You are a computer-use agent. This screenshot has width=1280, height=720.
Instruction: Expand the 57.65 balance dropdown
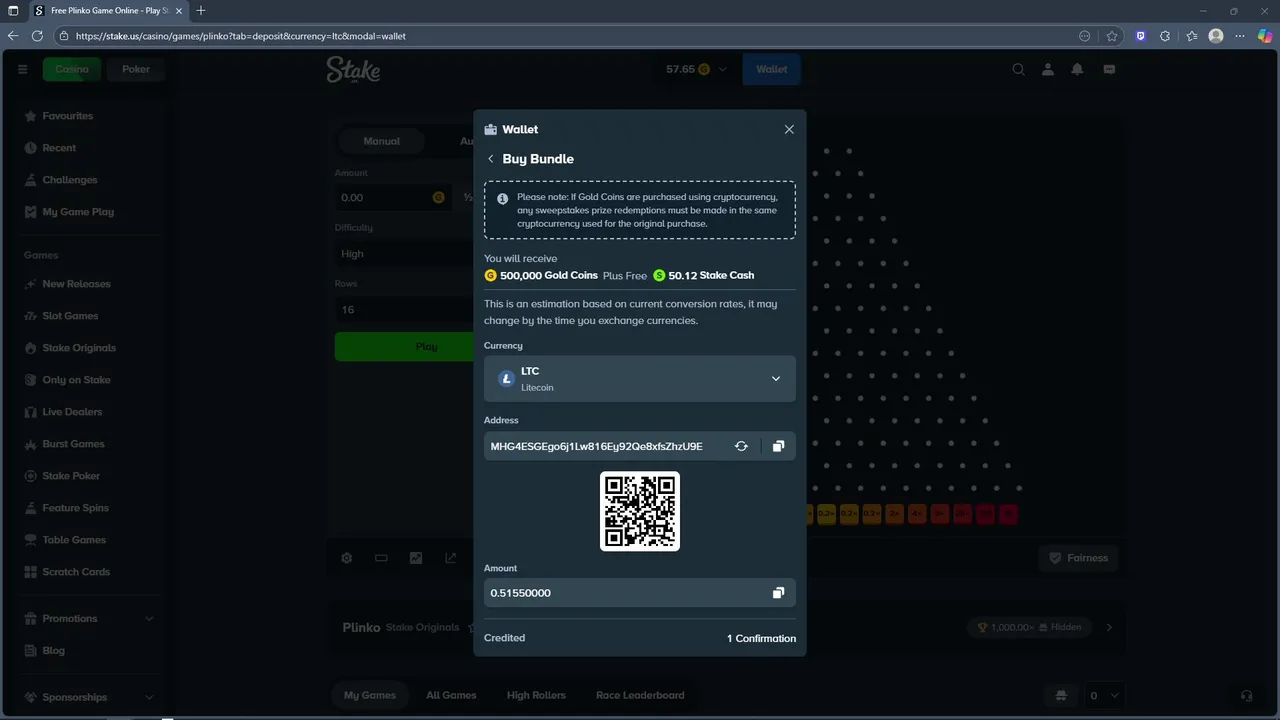[697, 69]
